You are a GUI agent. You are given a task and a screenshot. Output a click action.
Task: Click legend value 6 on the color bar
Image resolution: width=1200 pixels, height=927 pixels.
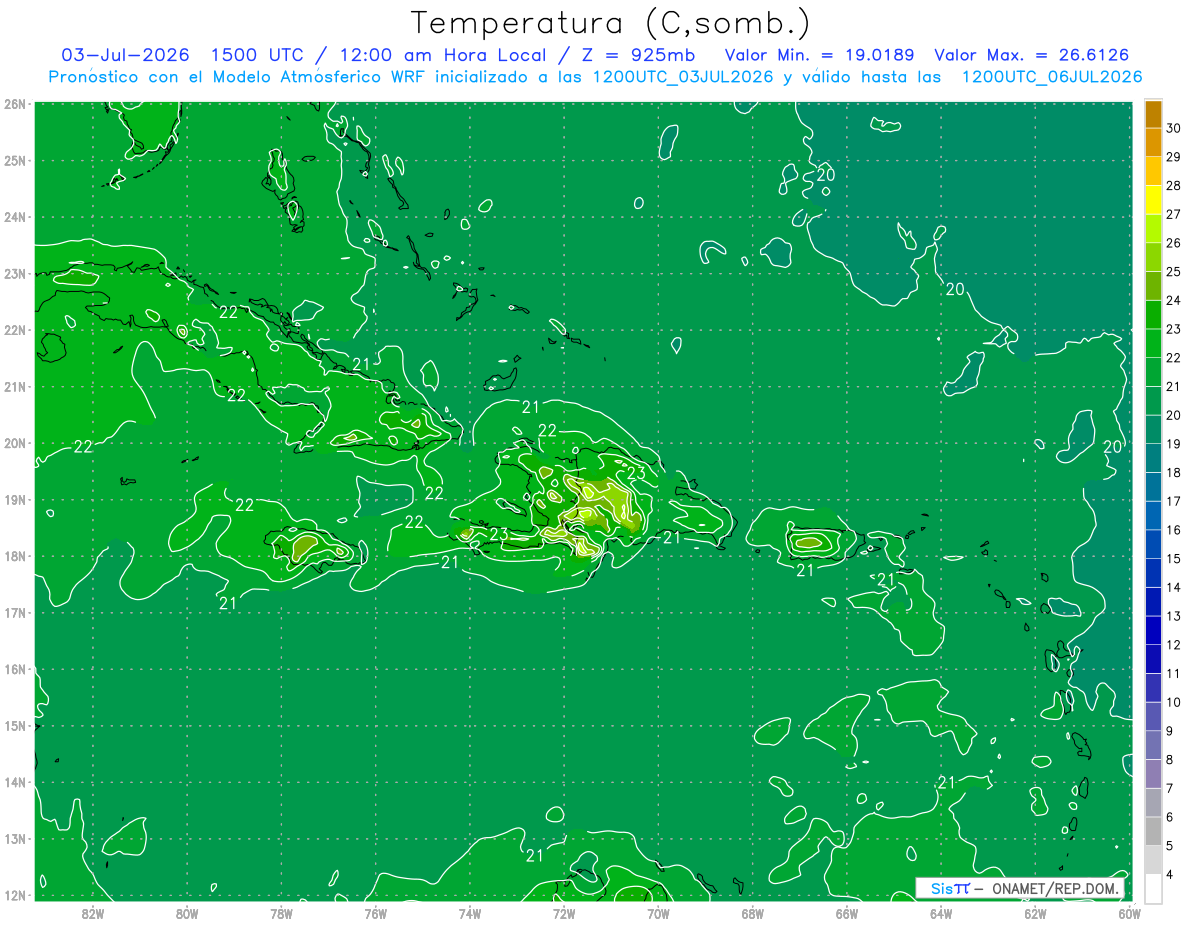click(1170, 818)
